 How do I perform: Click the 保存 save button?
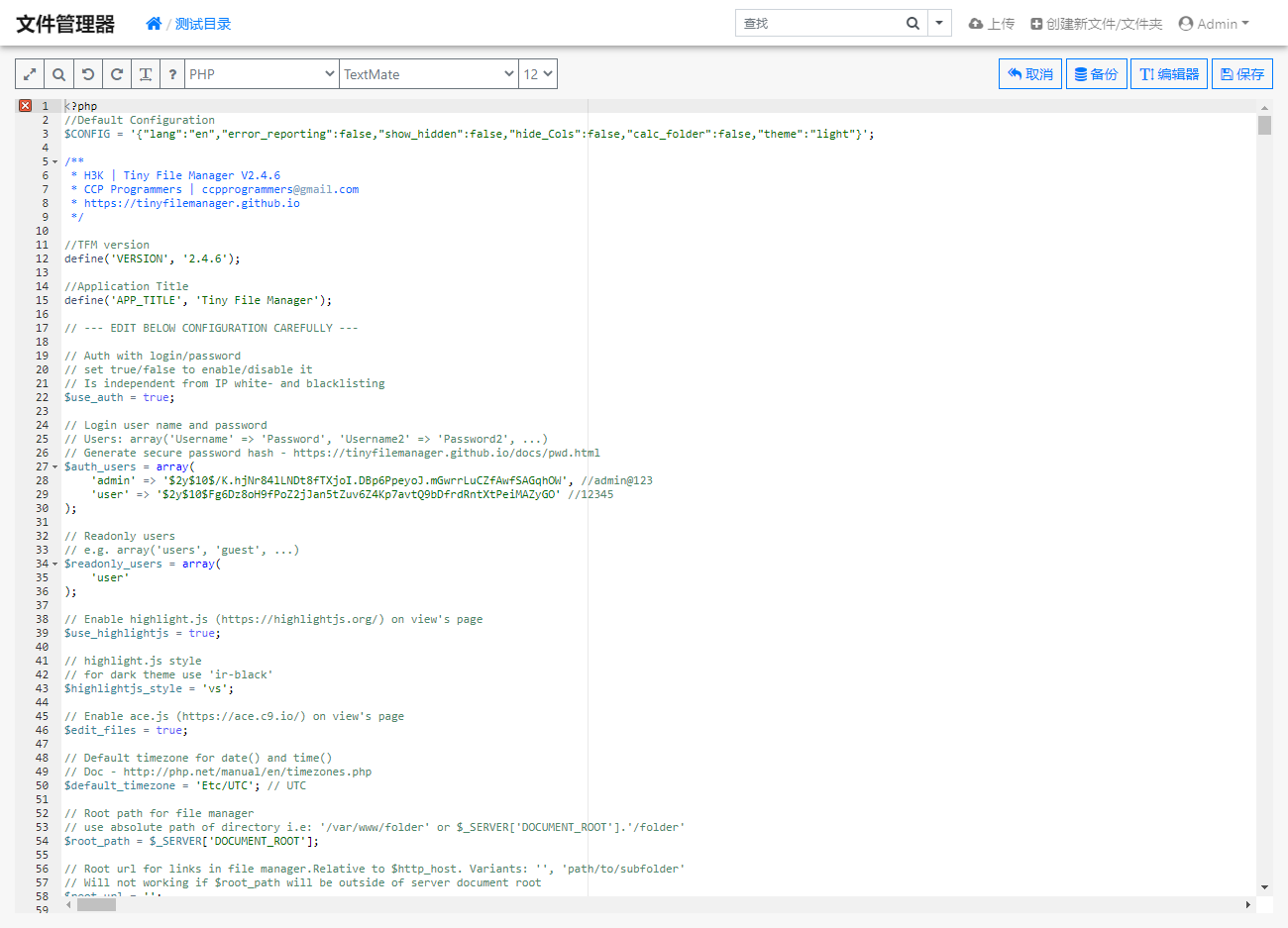click(1242, 74)
